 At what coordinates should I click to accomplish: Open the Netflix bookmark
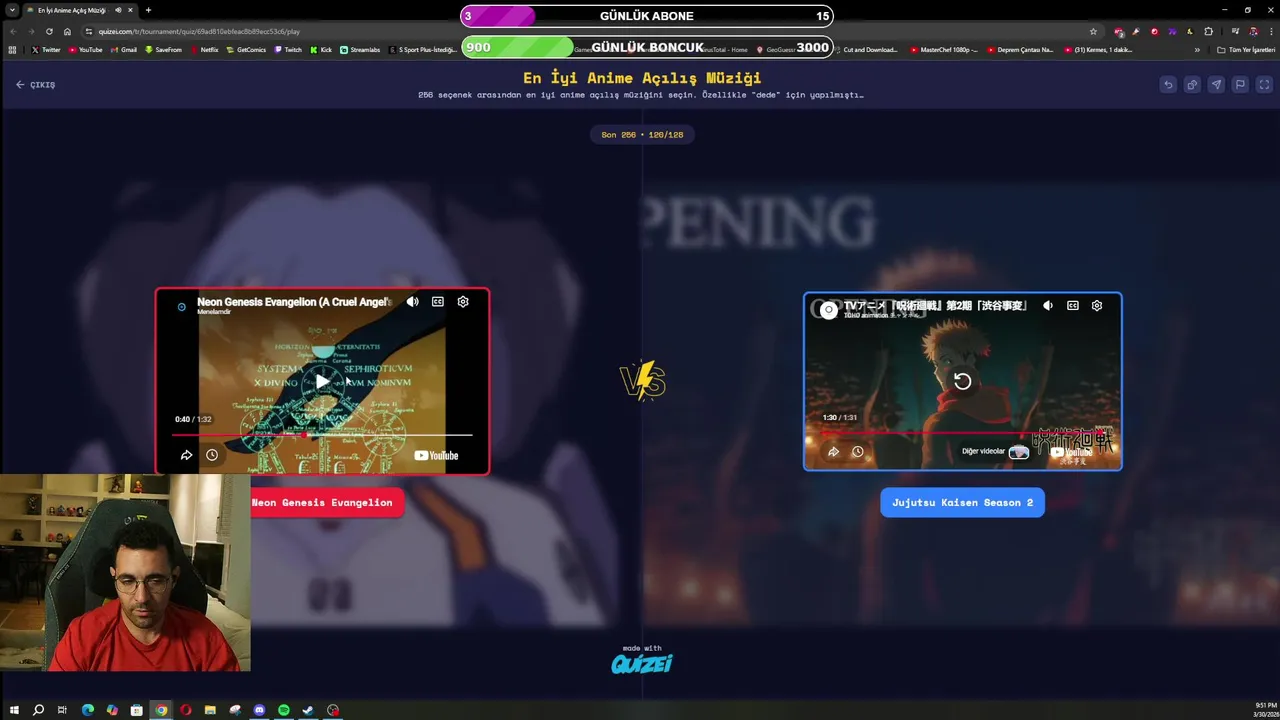(204, 50)
